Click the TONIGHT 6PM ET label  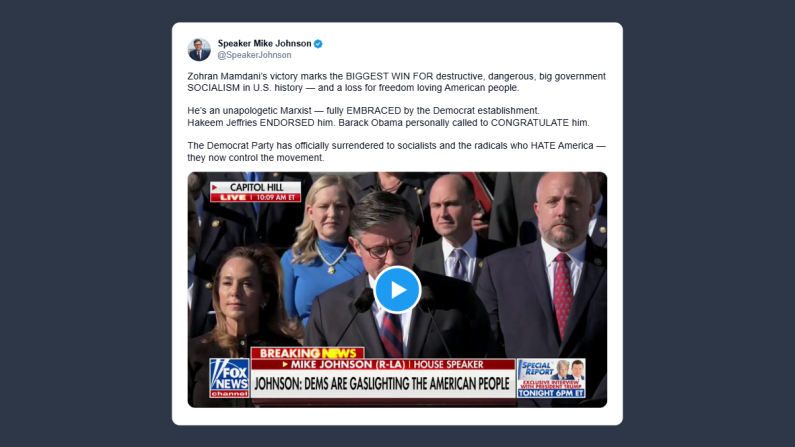[x=551, y=393]
